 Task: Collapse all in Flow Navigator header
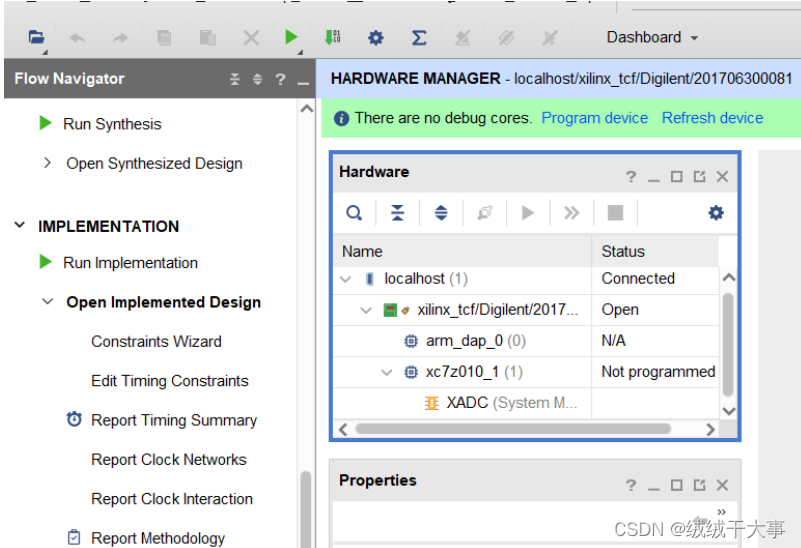[x=234, y=79]
